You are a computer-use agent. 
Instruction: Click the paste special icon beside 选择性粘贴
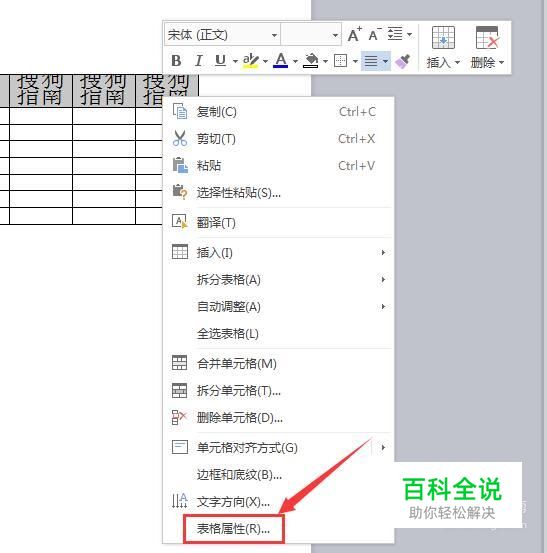tap(180, 192)
